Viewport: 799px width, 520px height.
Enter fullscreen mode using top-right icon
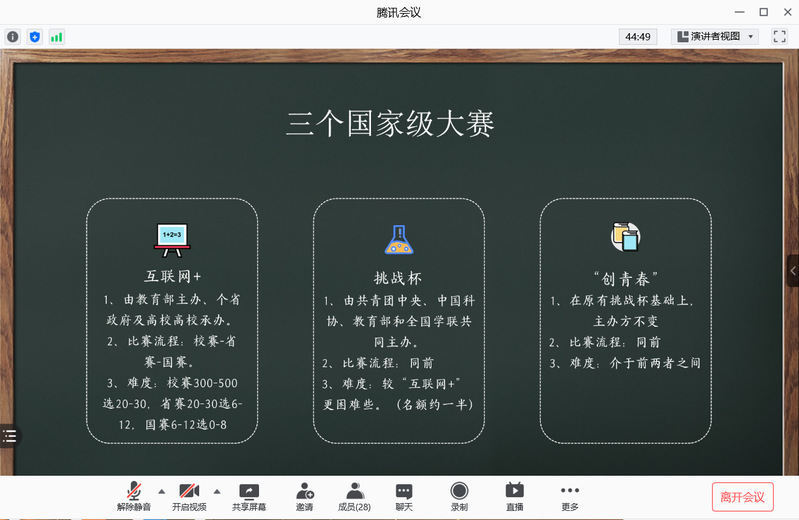780,36
